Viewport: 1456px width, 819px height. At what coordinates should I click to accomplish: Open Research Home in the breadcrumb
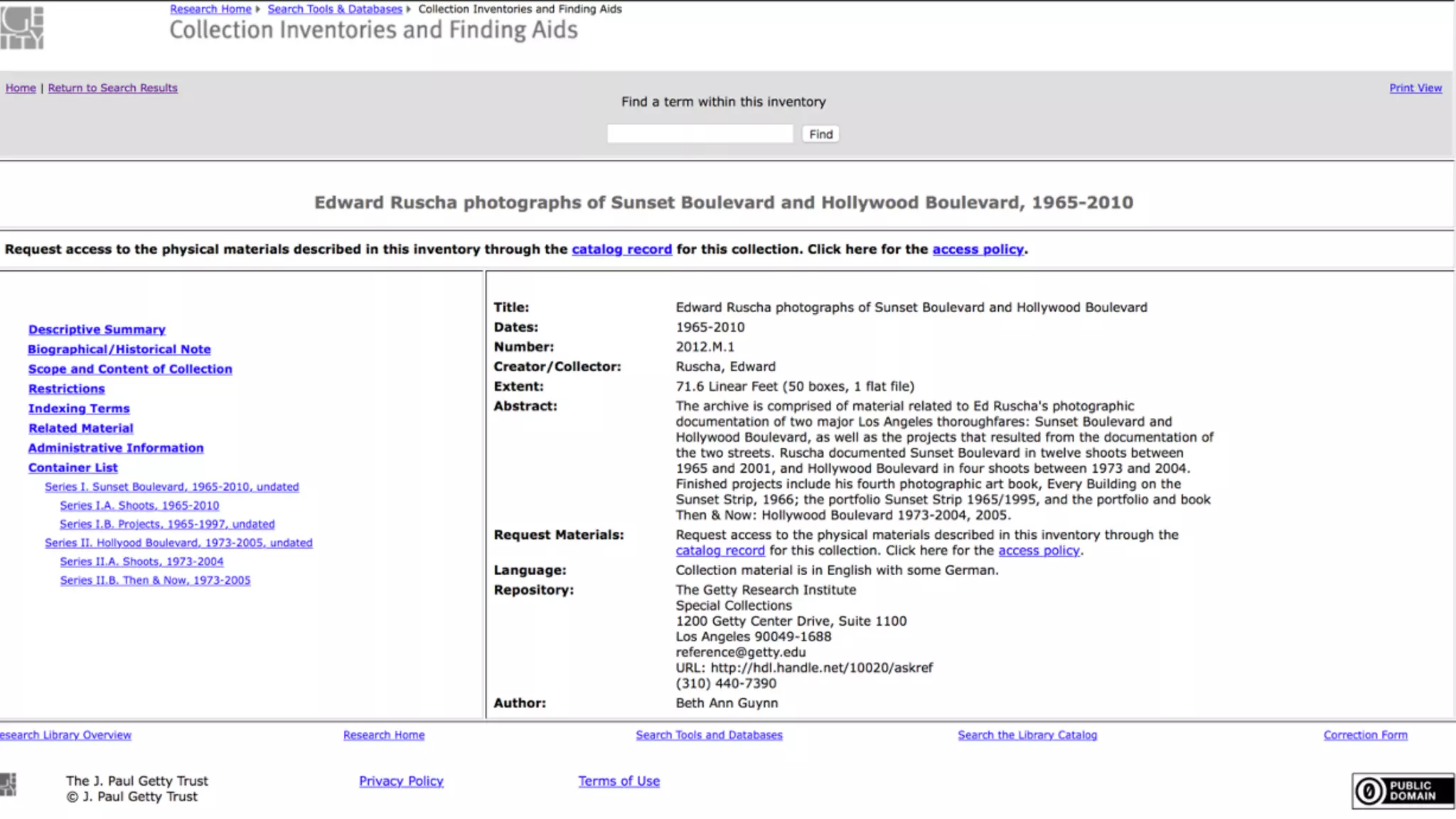click(x=210, y=9)
